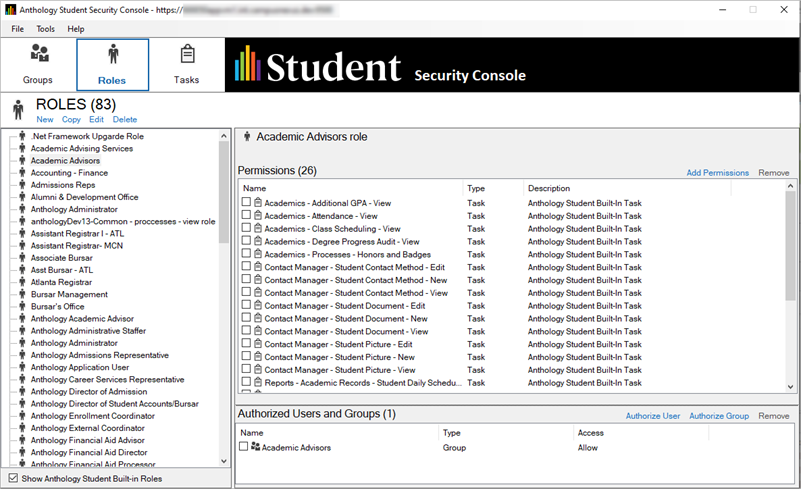Click the Anthology app icon in title bar
Viewport: 801px width, 489px height.
(x=10, y=10)
